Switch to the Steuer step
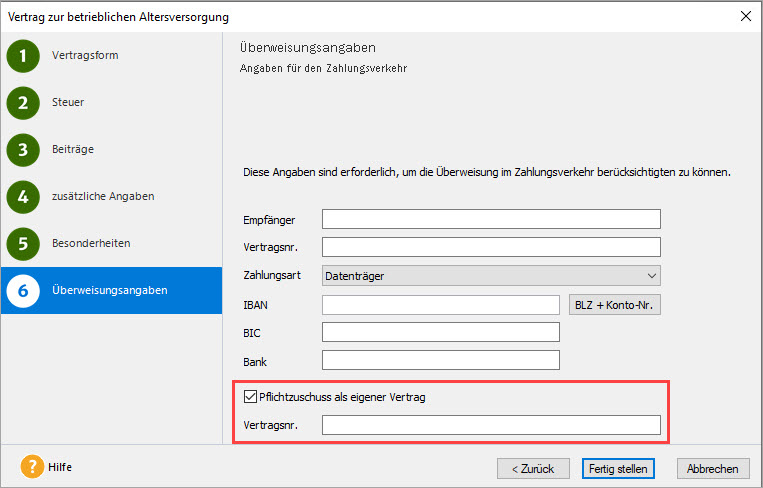This screenshot has width=763, height=488. tap(68, 103)
